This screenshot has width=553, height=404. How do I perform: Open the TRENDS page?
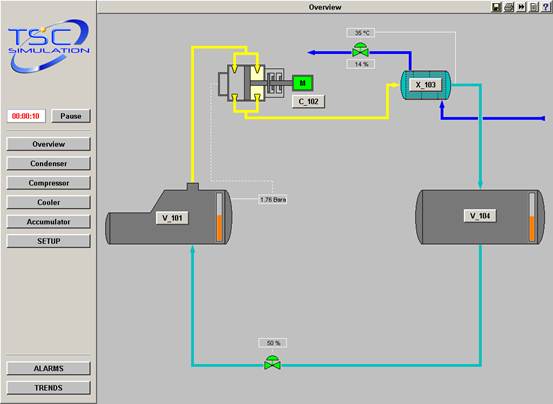(x=49, y=388)
